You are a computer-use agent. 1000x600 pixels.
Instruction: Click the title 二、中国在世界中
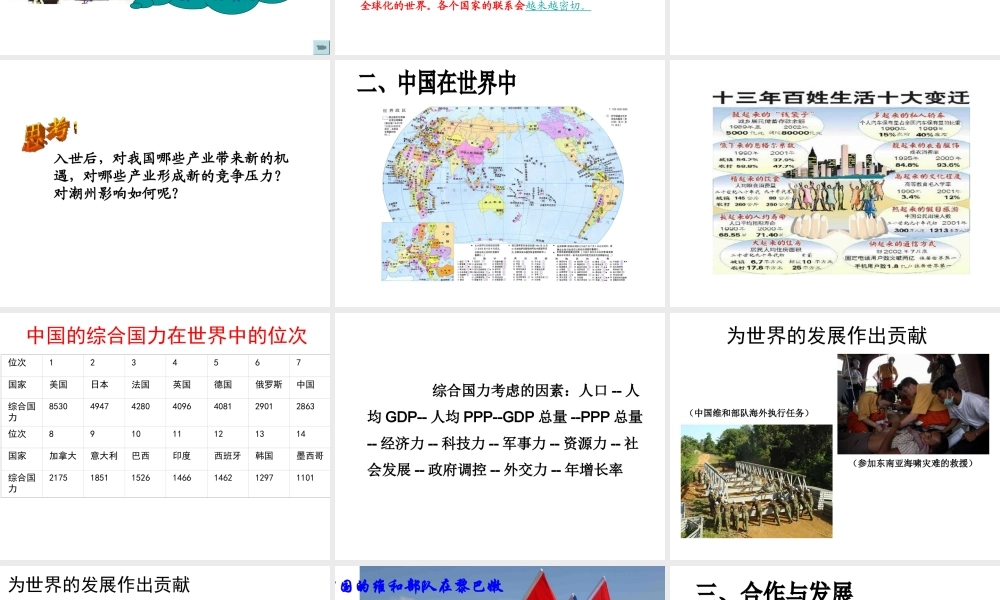[x=437, y=83]
